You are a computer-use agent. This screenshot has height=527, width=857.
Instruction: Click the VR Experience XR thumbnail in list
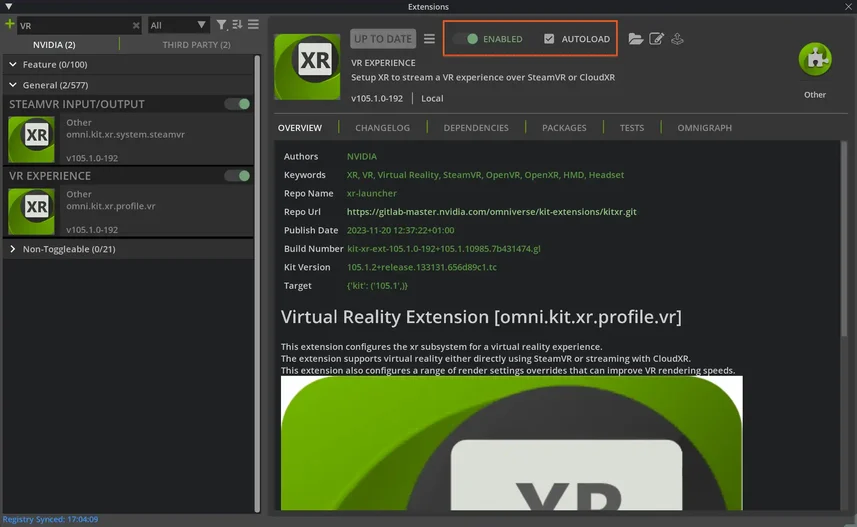31,211
